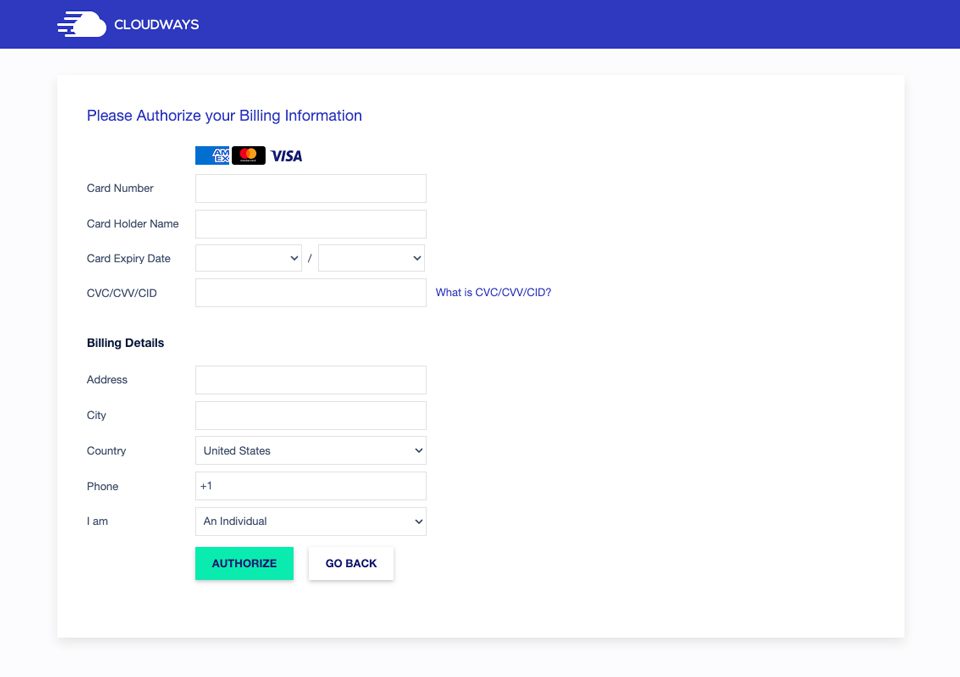Open the 'What is CVC/CVV/CID?' link
Screen dimensions: 960x677
492,292
